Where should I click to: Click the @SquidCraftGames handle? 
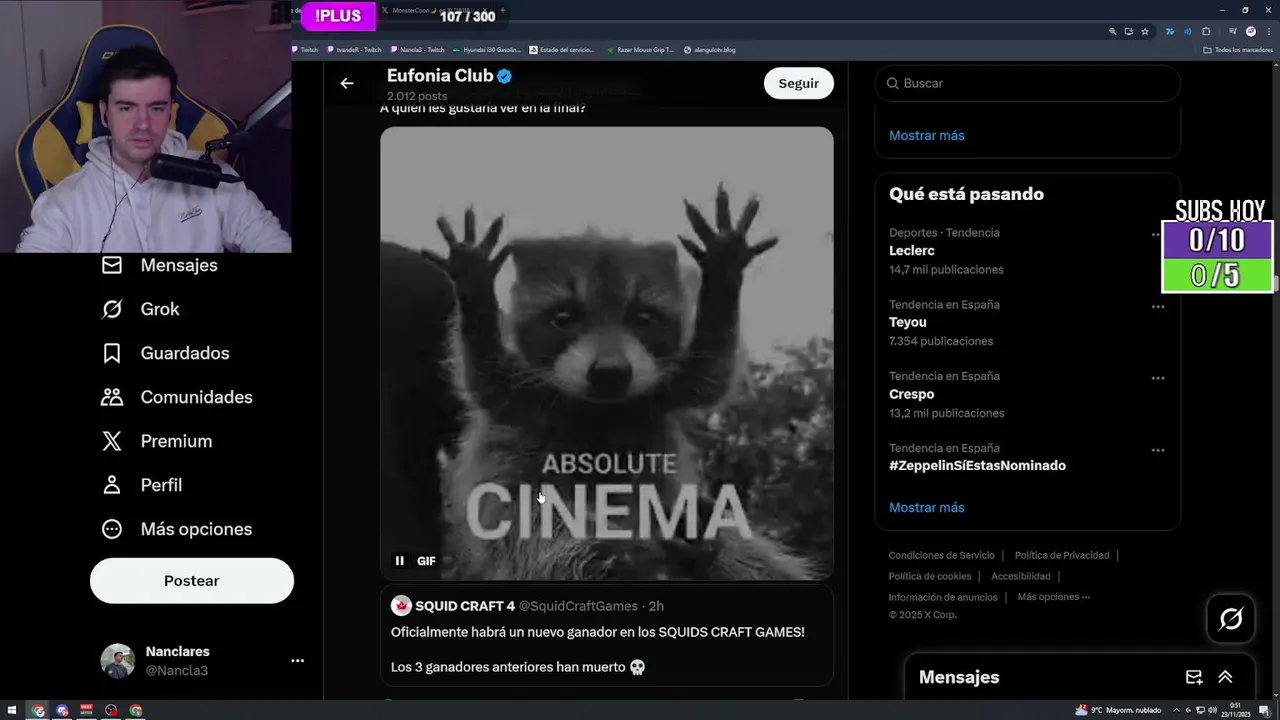(x=578, y=606)
